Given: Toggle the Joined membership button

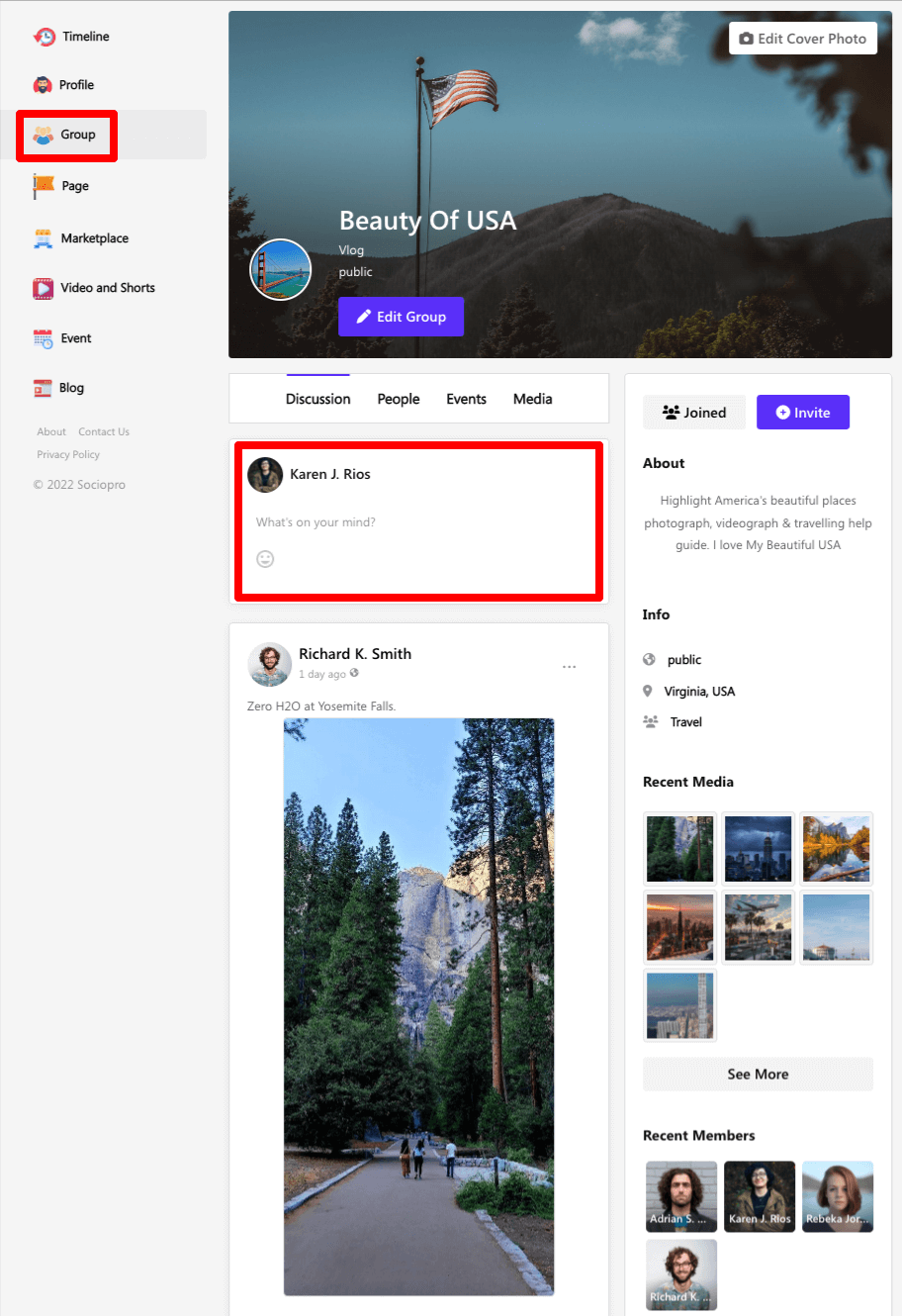Looking at the screenshot, I should click(694, 413).
